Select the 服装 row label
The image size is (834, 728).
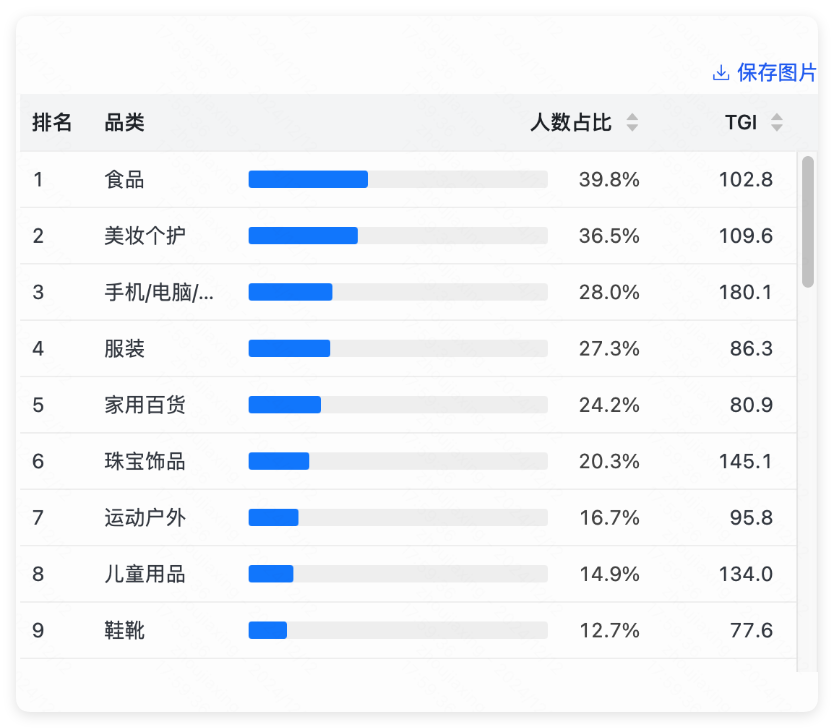point(124,349)
